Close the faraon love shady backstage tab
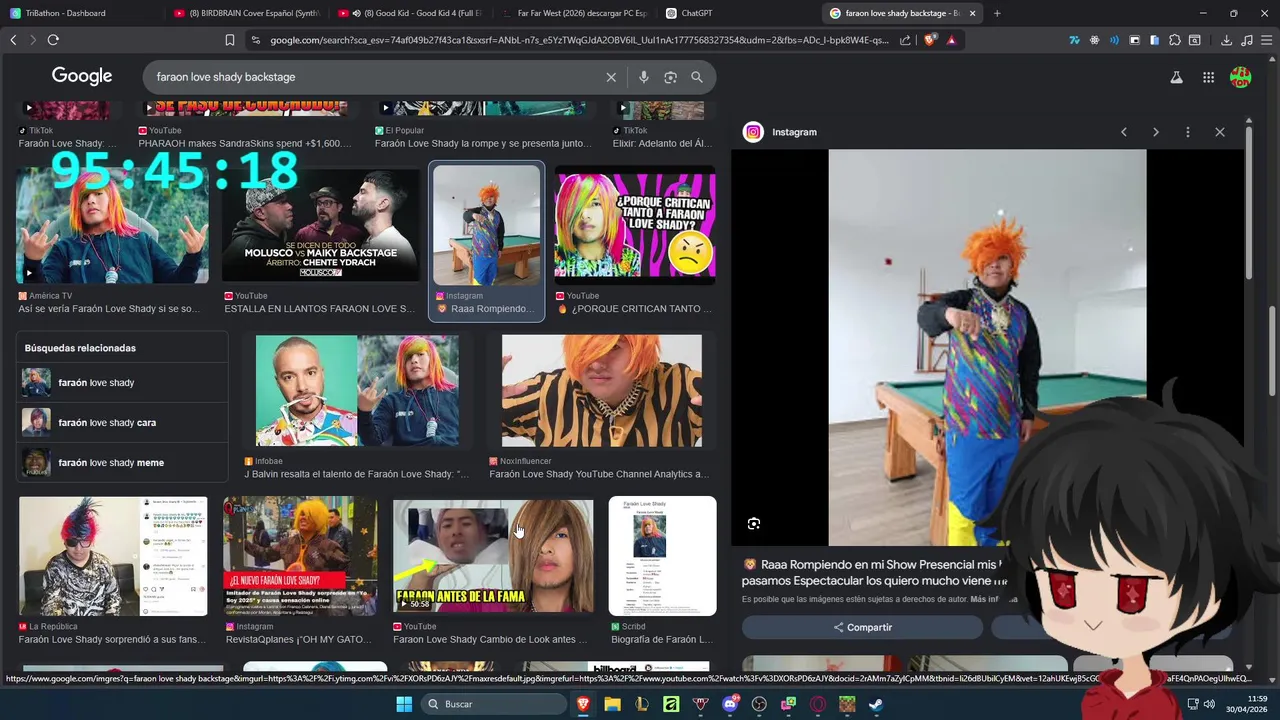Screen dimensions: 1280x720 (x=972, y=13)
